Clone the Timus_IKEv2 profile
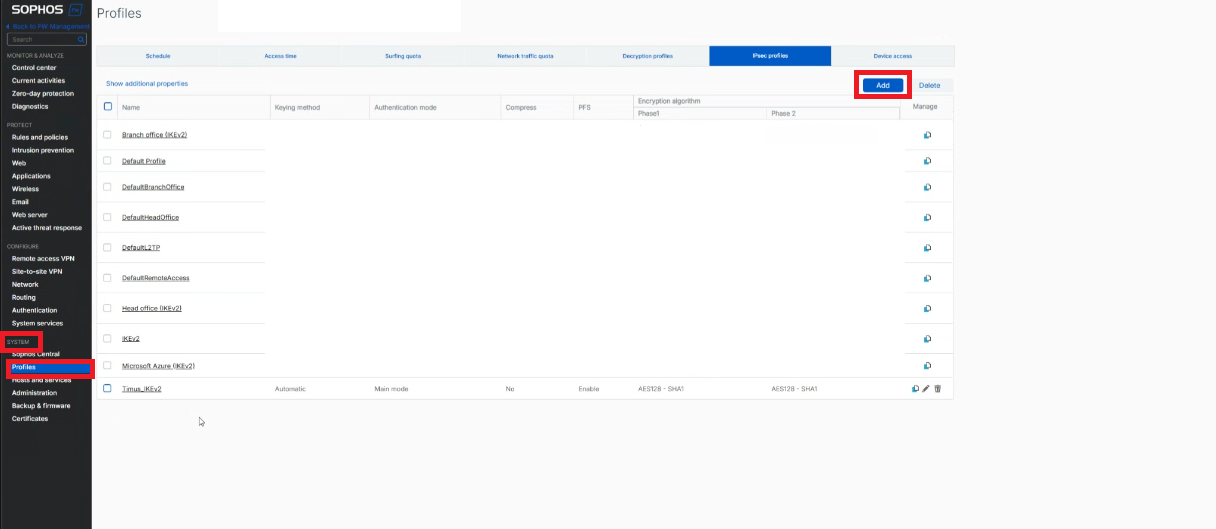Viewport: 1216px width, 529px height. (x=915, y=389)
